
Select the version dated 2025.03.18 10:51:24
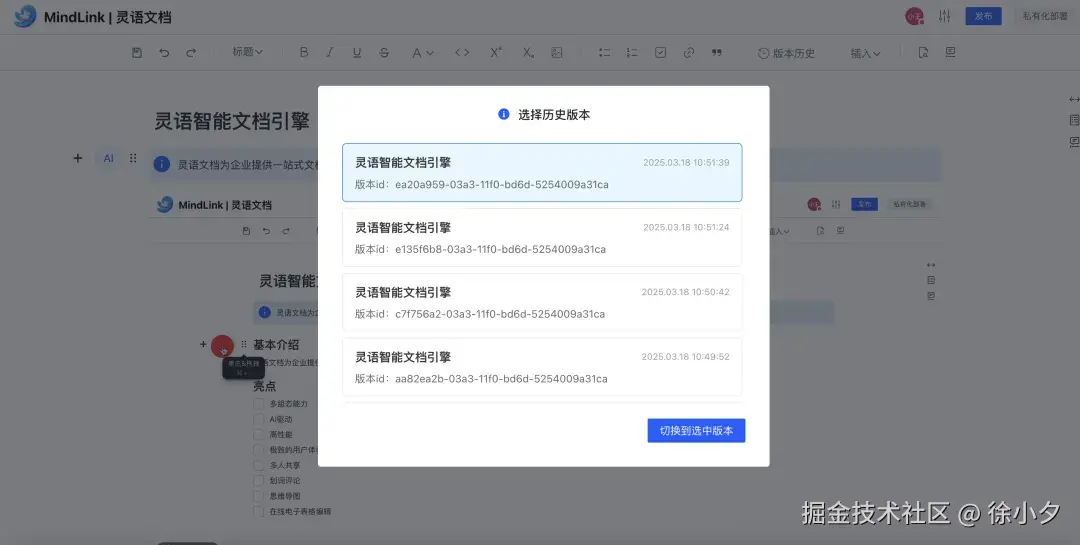coord(542,237)
